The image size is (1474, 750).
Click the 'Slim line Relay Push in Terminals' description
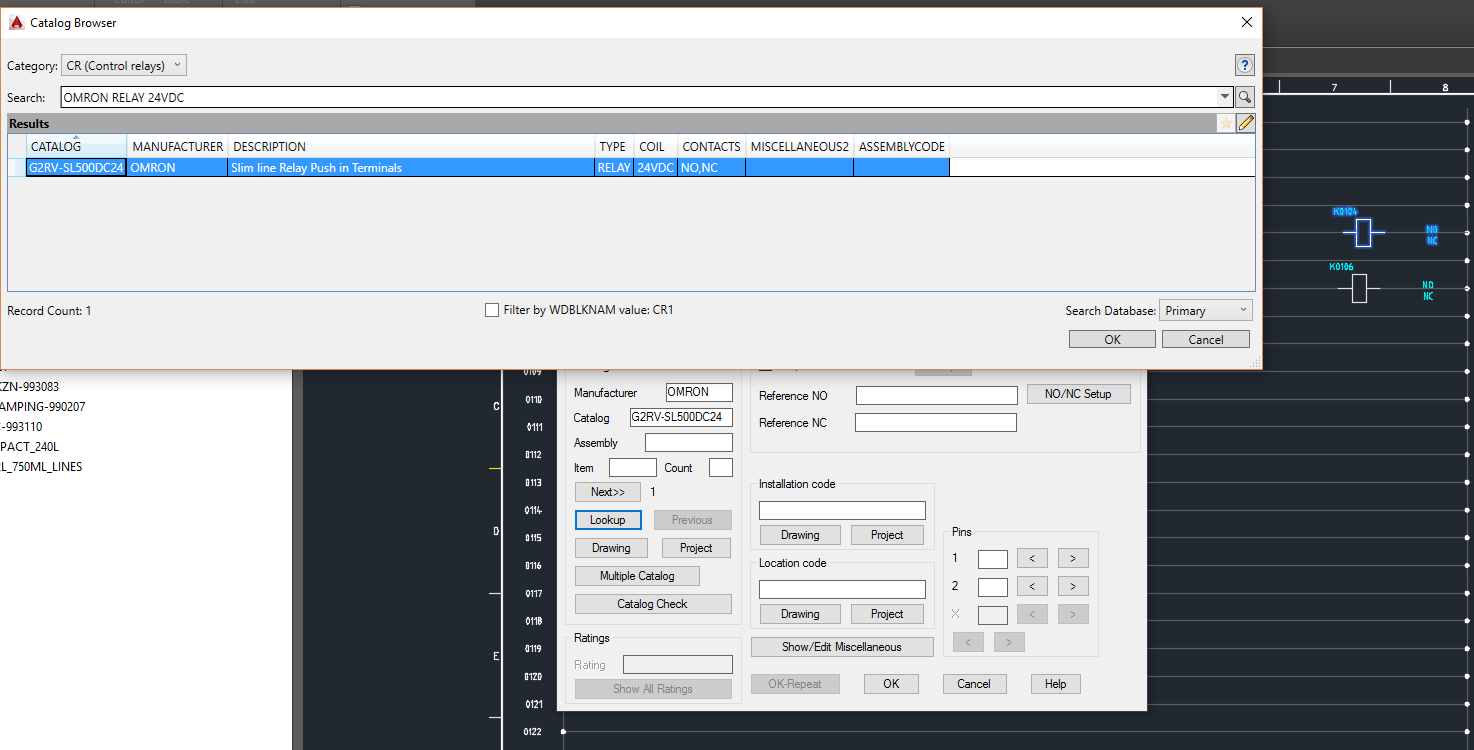tap(317, 168)
